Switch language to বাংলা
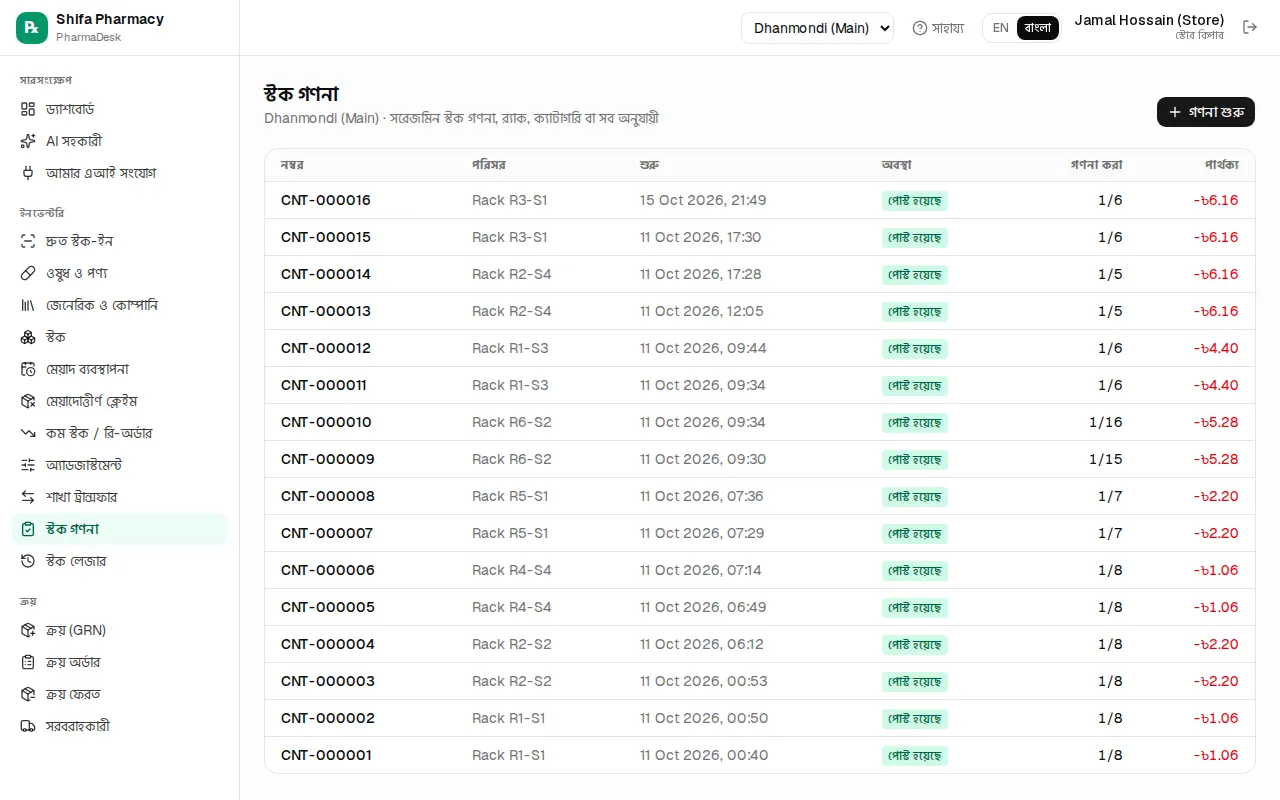 click(1038, 28)
